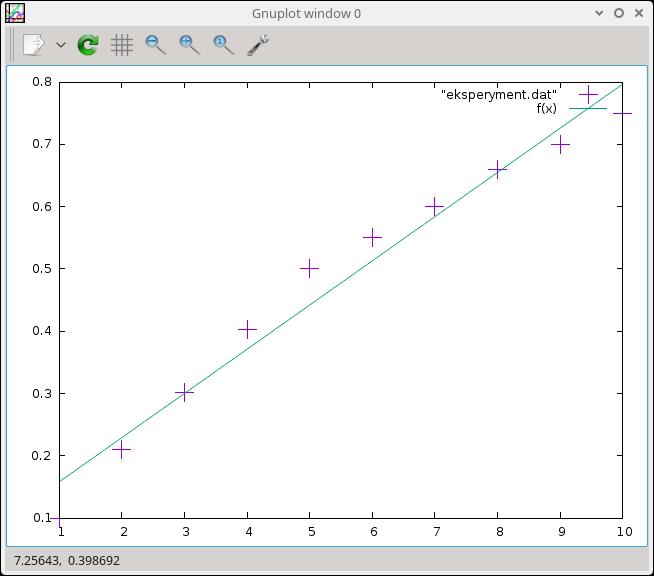The height and width of the screenshot is (576, 654).
Task: Maximize the window with the circle button
Action: pos(619,13)
